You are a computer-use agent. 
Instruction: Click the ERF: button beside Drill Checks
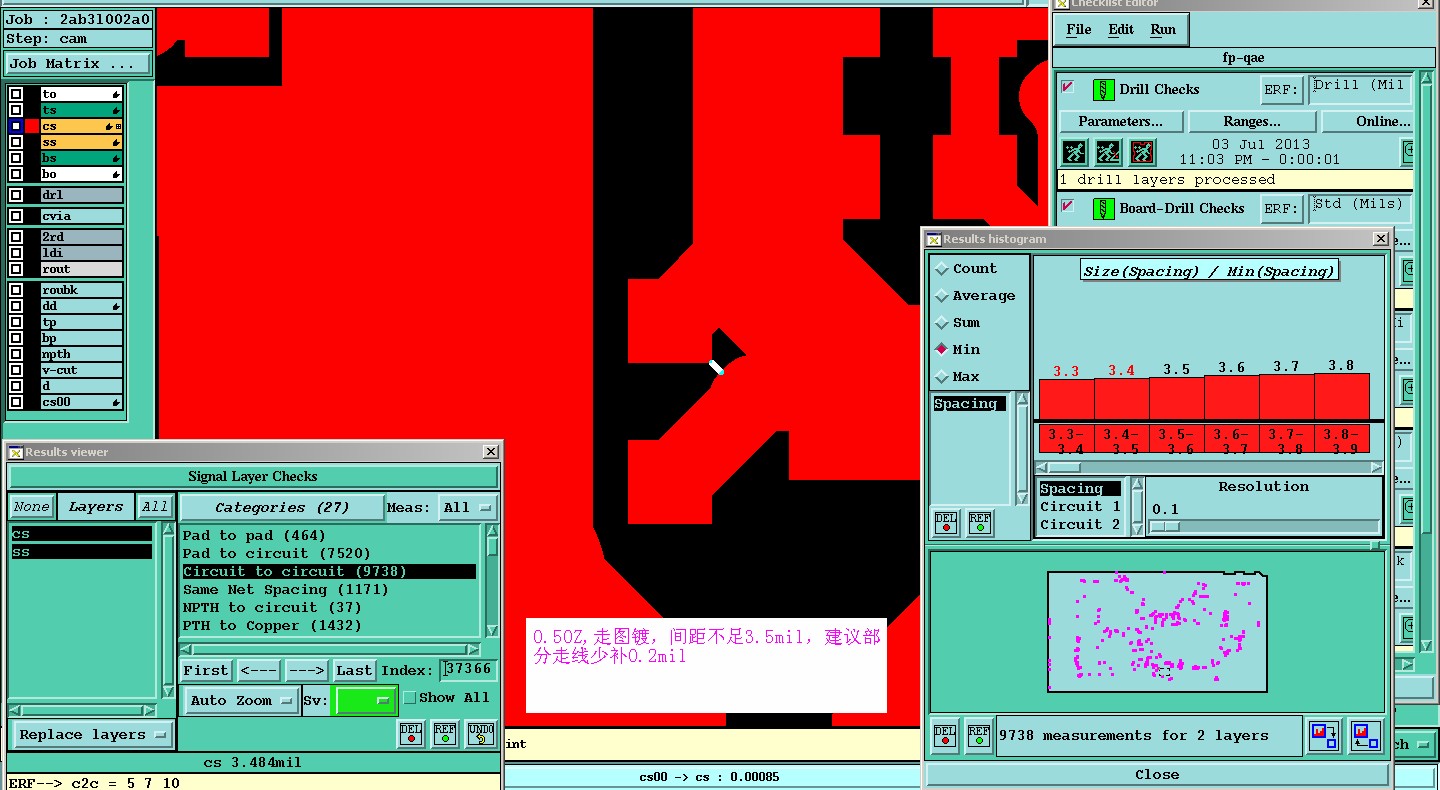point(1280,90)
